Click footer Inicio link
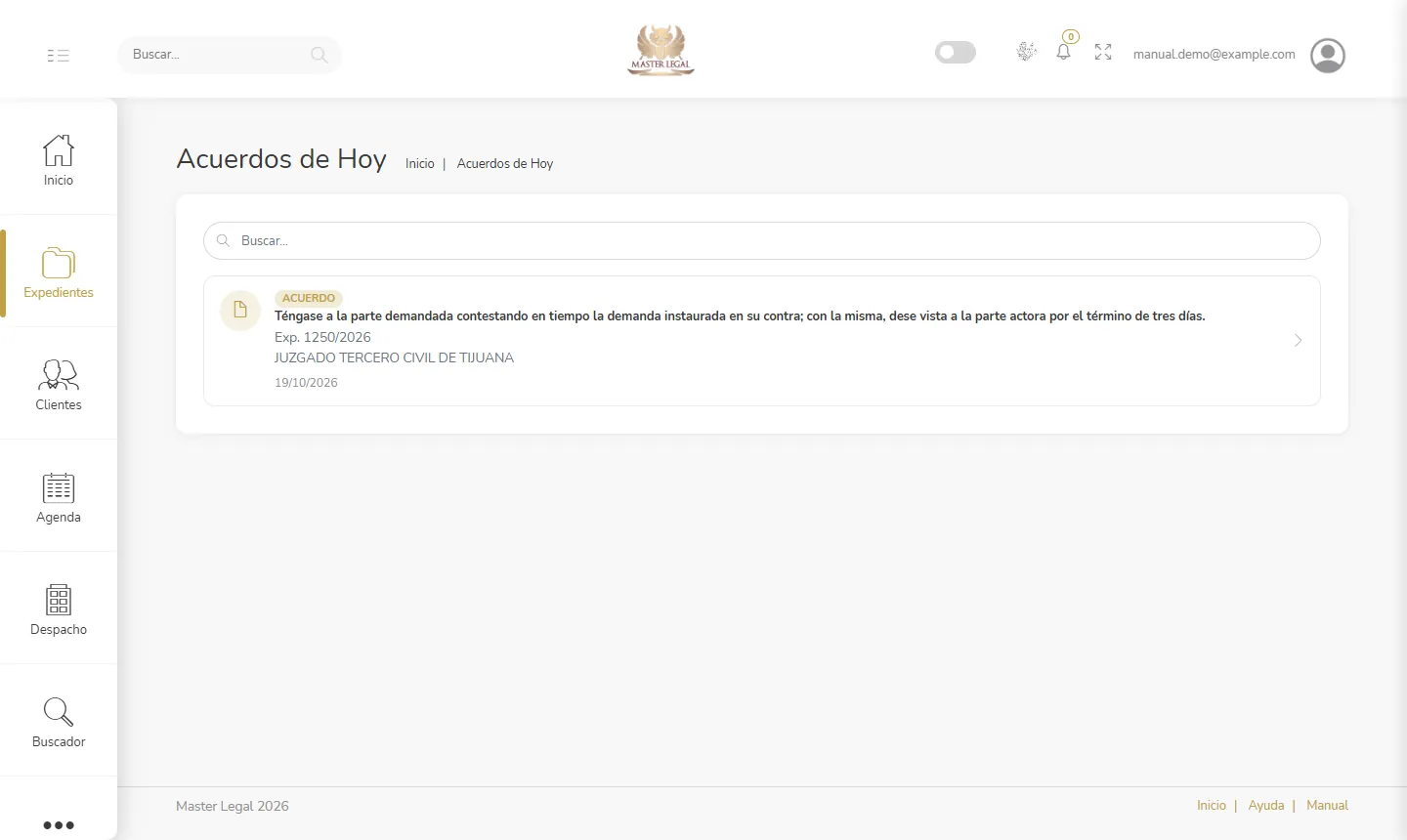 click(x=1212, y=806)
